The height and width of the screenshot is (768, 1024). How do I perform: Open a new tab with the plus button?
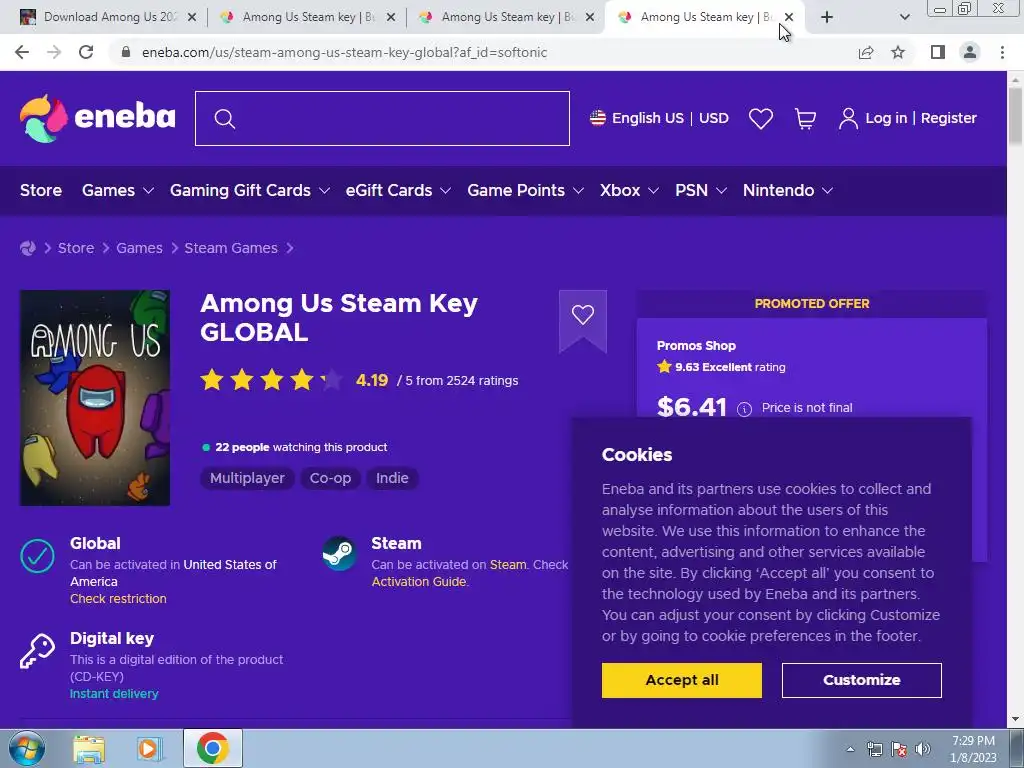click(x=827, y=17)
